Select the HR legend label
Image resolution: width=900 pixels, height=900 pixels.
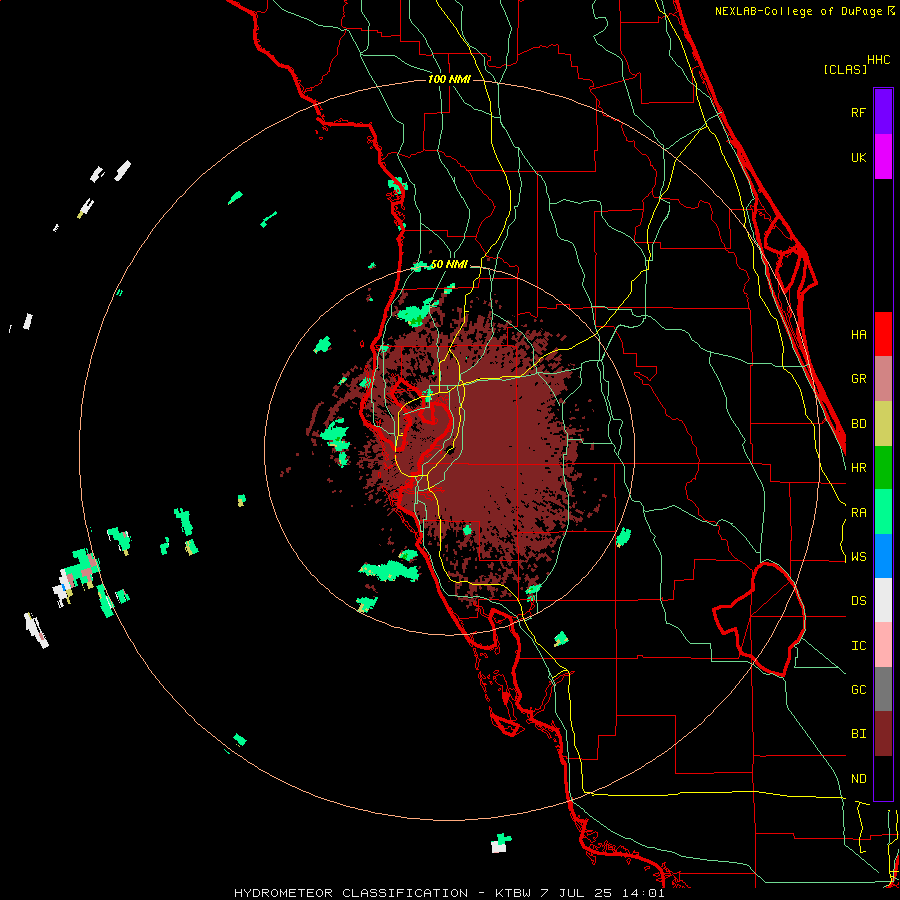[x=858, y=468]
